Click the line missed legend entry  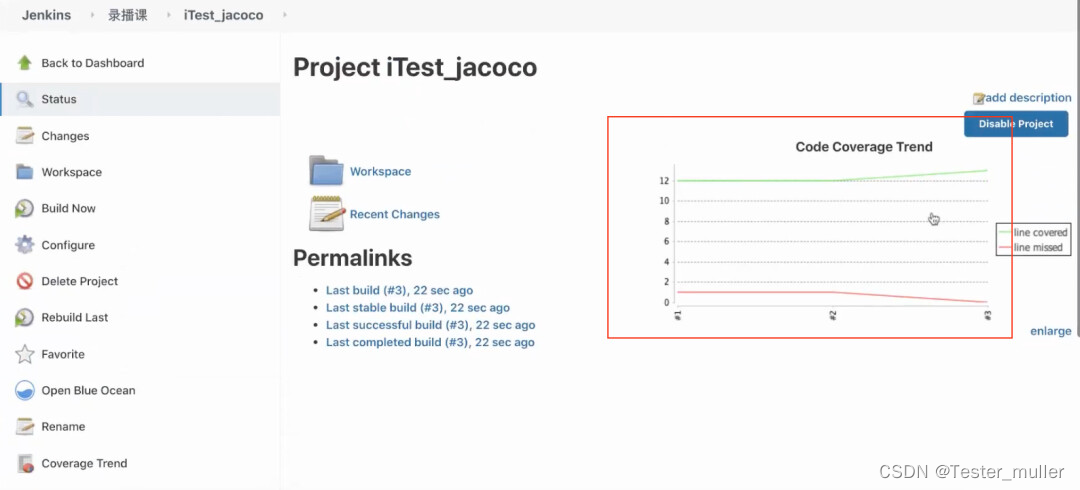pos(1030,247)
